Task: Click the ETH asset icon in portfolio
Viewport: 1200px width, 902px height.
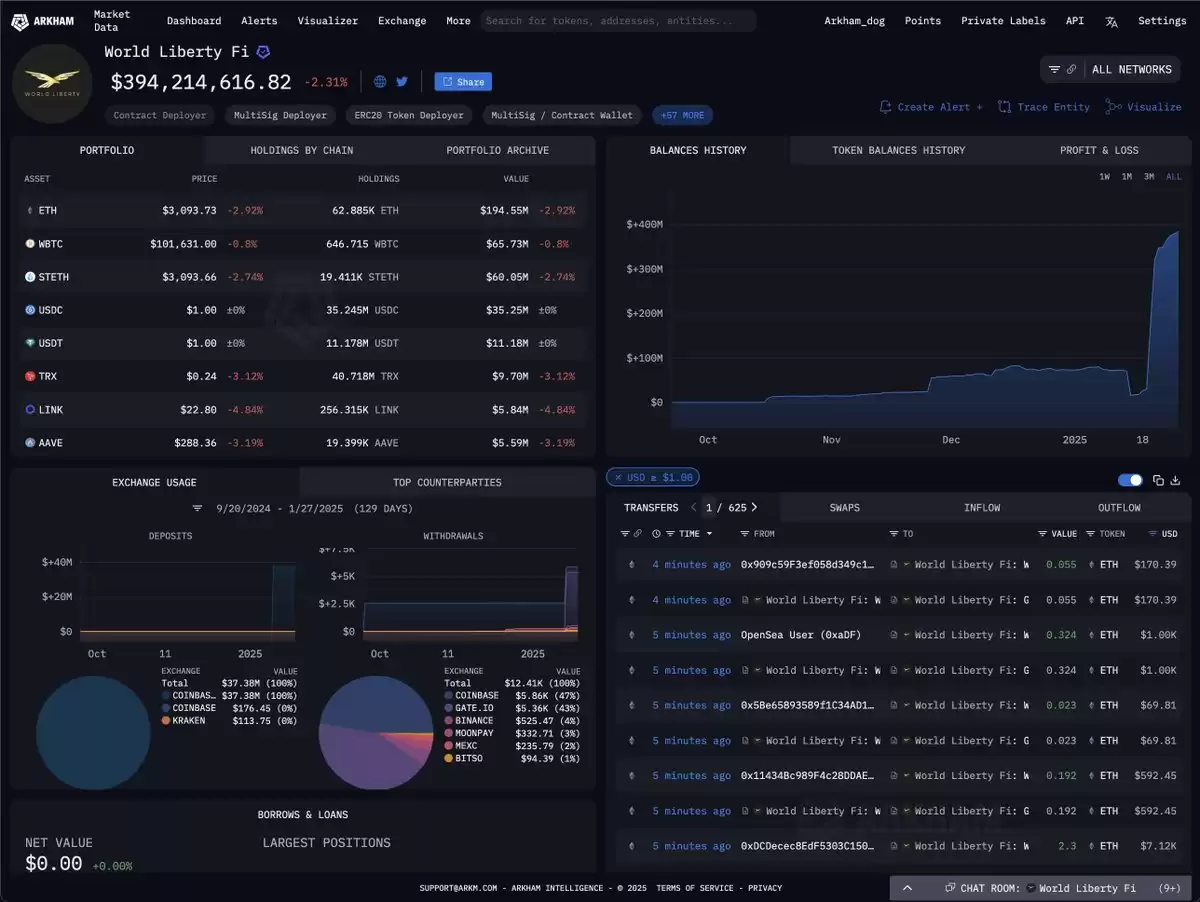Action: click(30, 211)
